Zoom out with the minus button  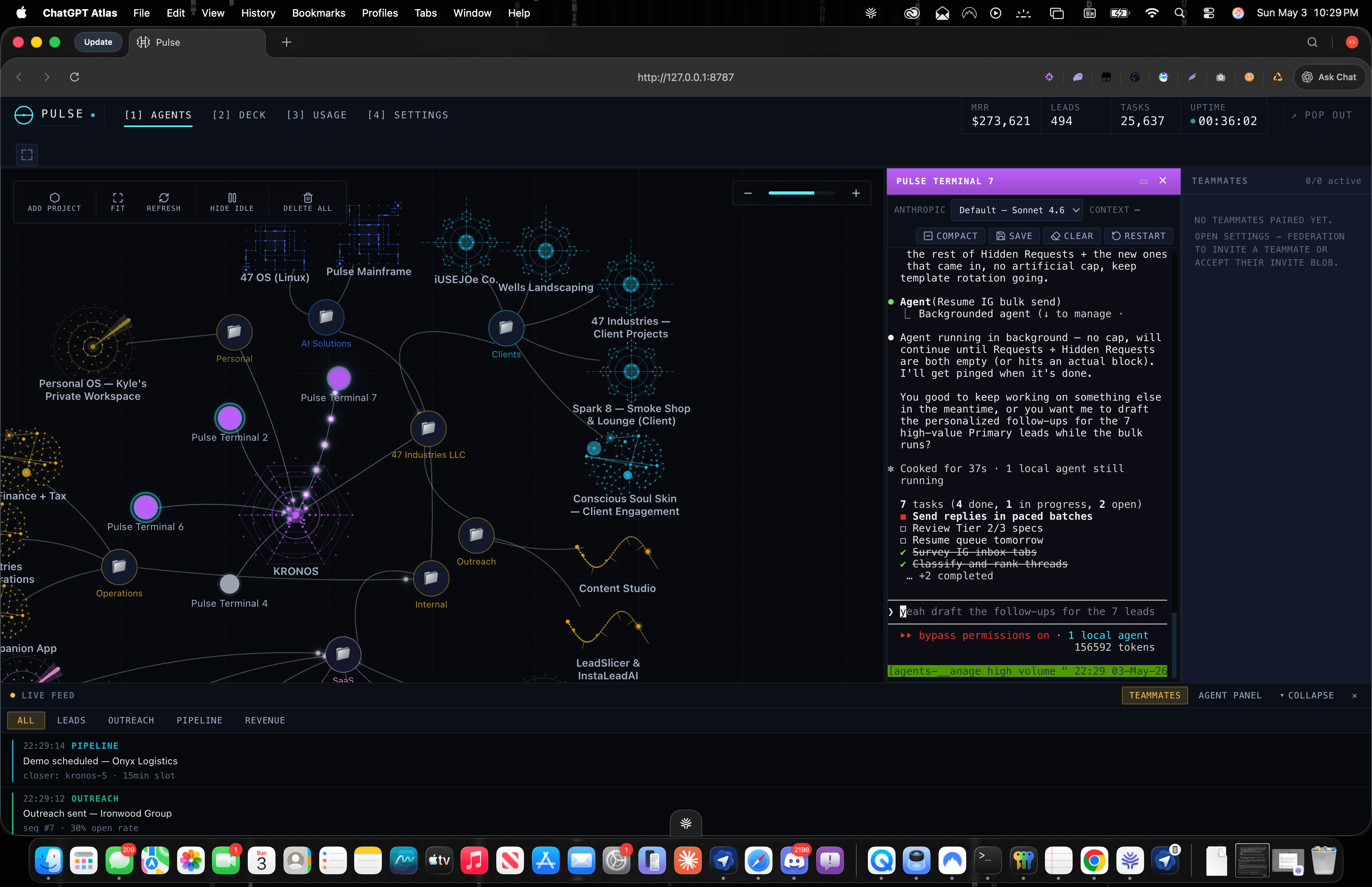pyautogui.click(x=747, y=193)
